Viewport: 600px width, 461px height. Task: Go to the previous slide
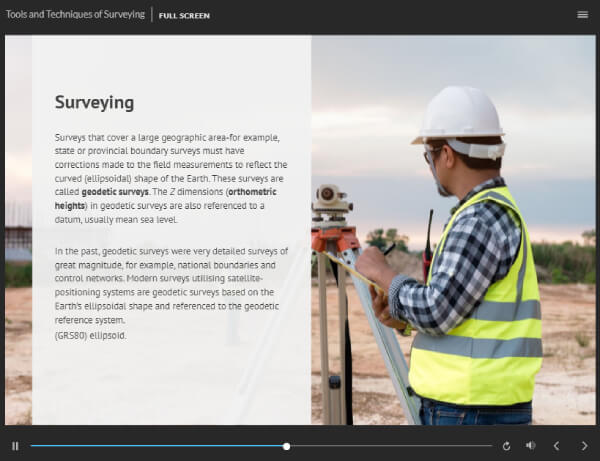pos(557,446)
